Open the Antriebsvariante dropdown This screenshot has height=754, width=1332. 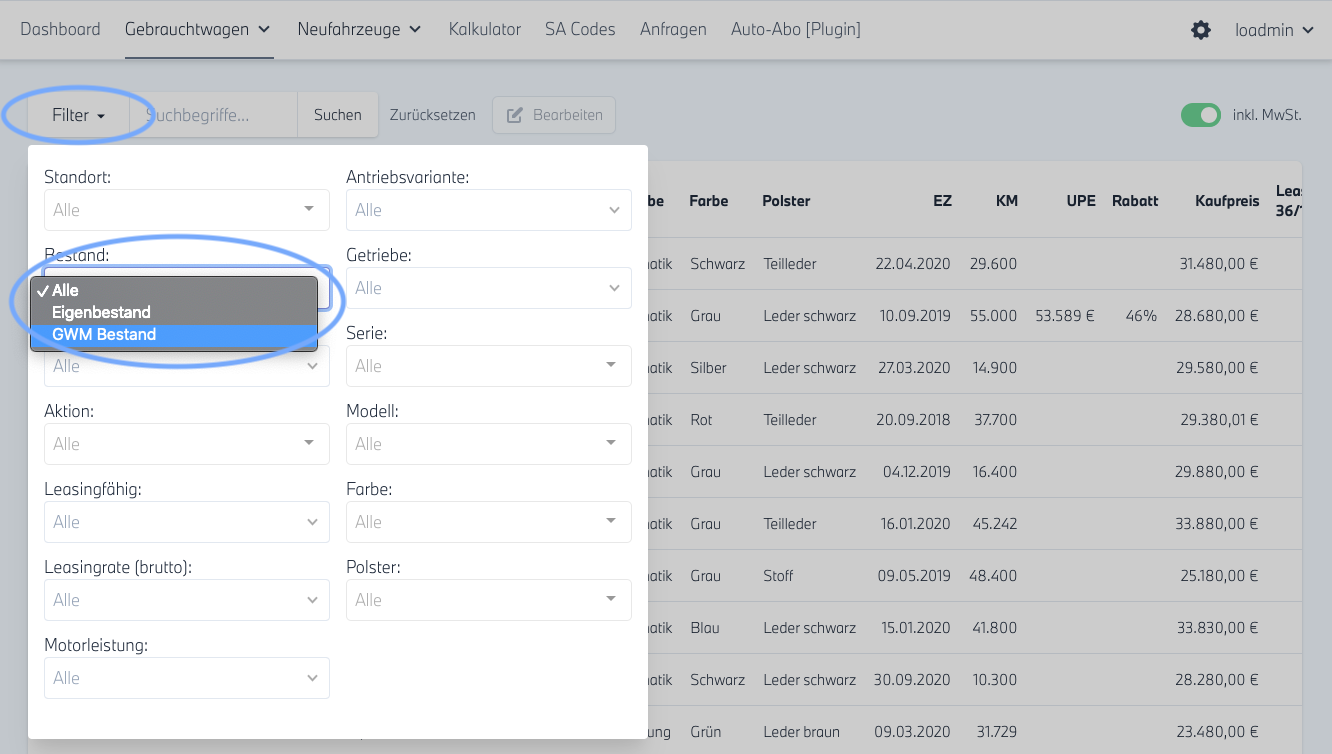488,210
